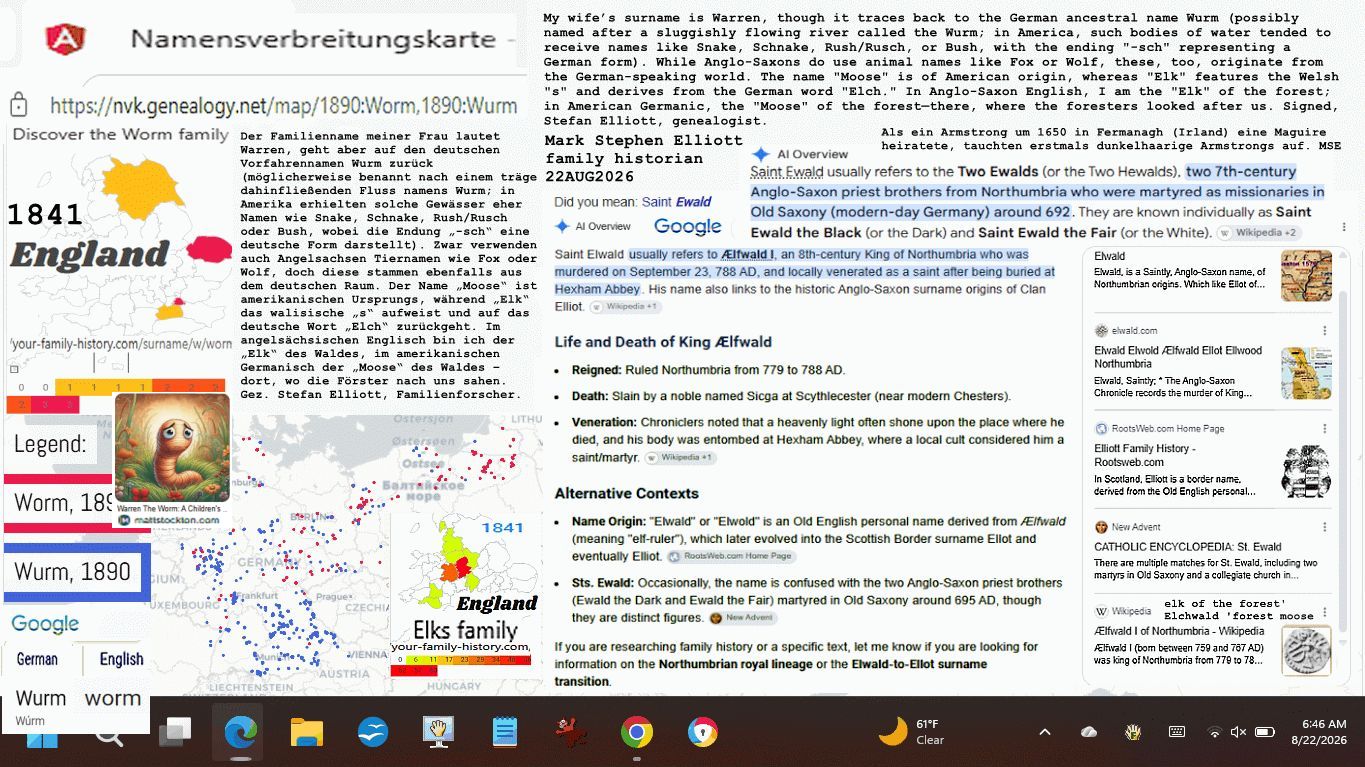Launch the red creature app on the taskbar
Screen dimensions: 1365x767
point(571,733)
